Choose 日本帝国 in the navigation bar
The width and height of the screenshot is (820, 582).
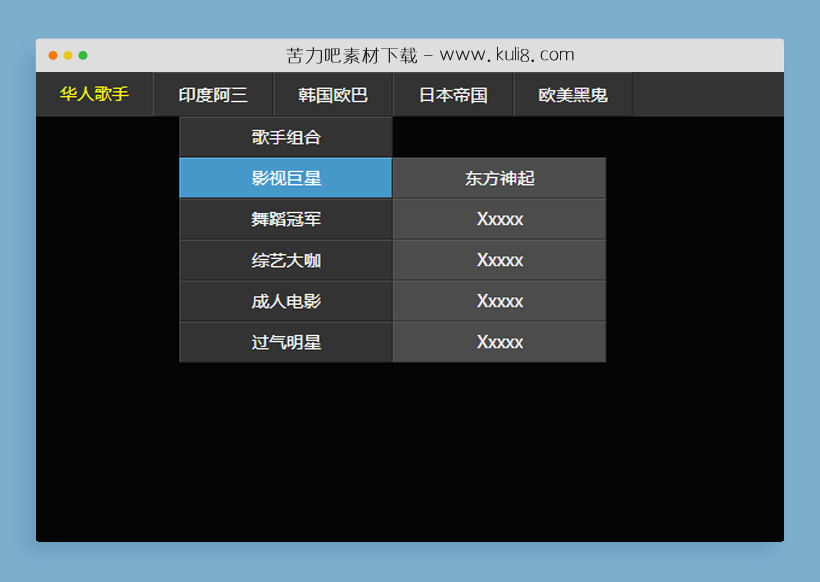(x=453, y=95)
